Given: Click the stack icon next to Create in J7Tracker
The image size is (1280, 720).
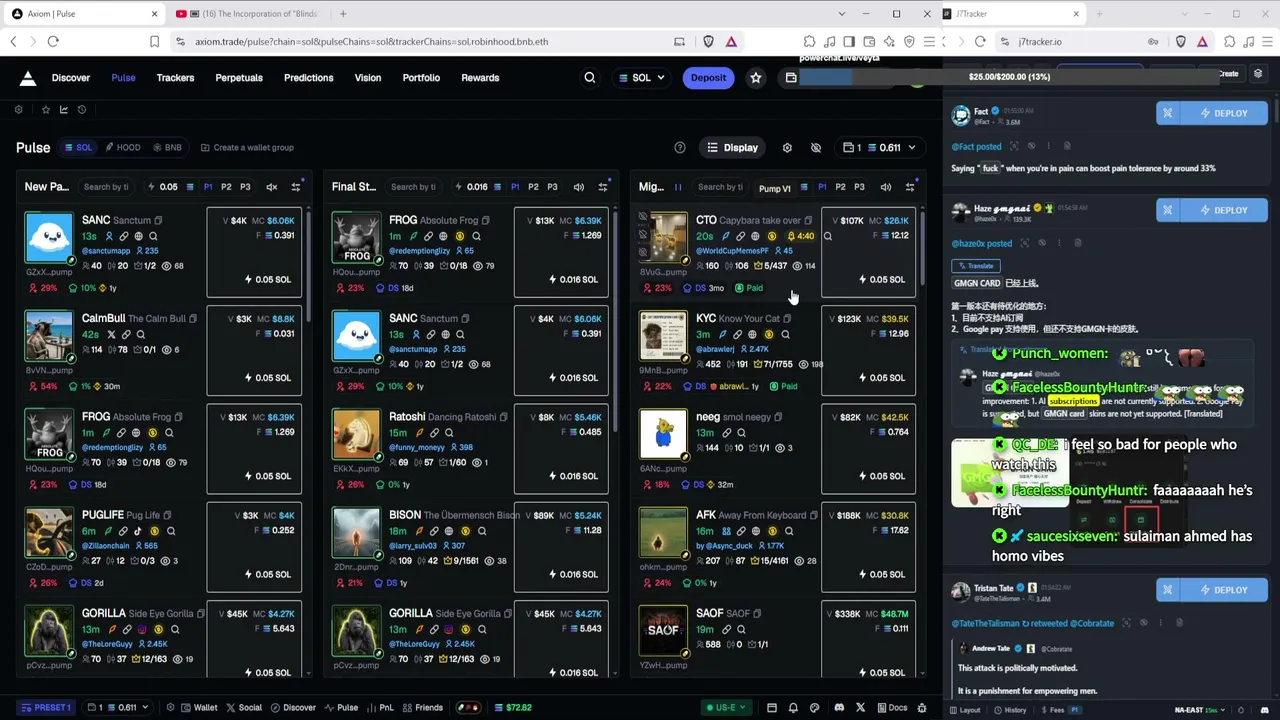Looking at the screenshot, I should pos(1258,74).
